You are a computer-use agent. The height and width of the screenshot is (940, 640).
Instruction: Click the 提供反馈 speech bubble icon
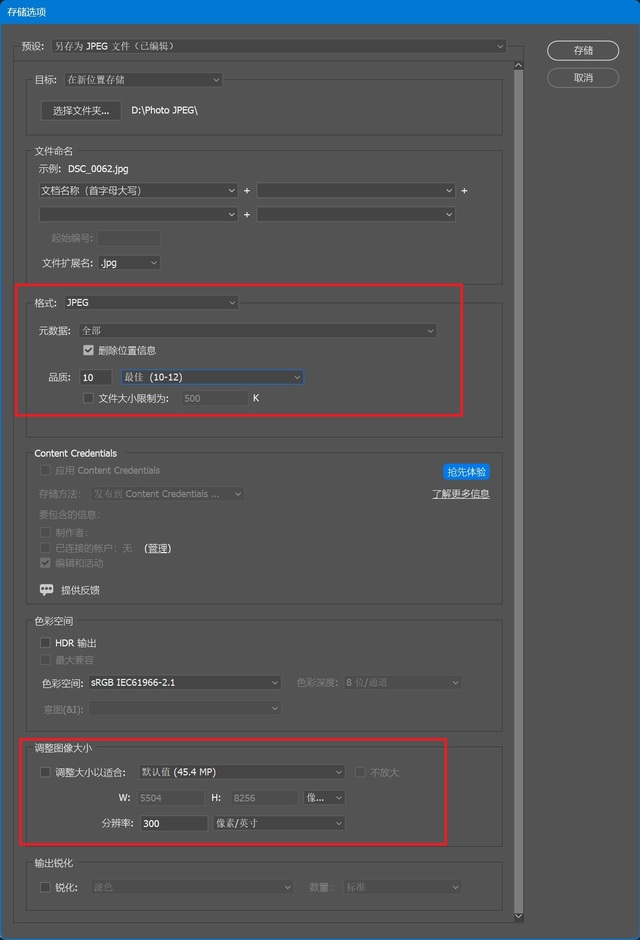tap(46, 590)
